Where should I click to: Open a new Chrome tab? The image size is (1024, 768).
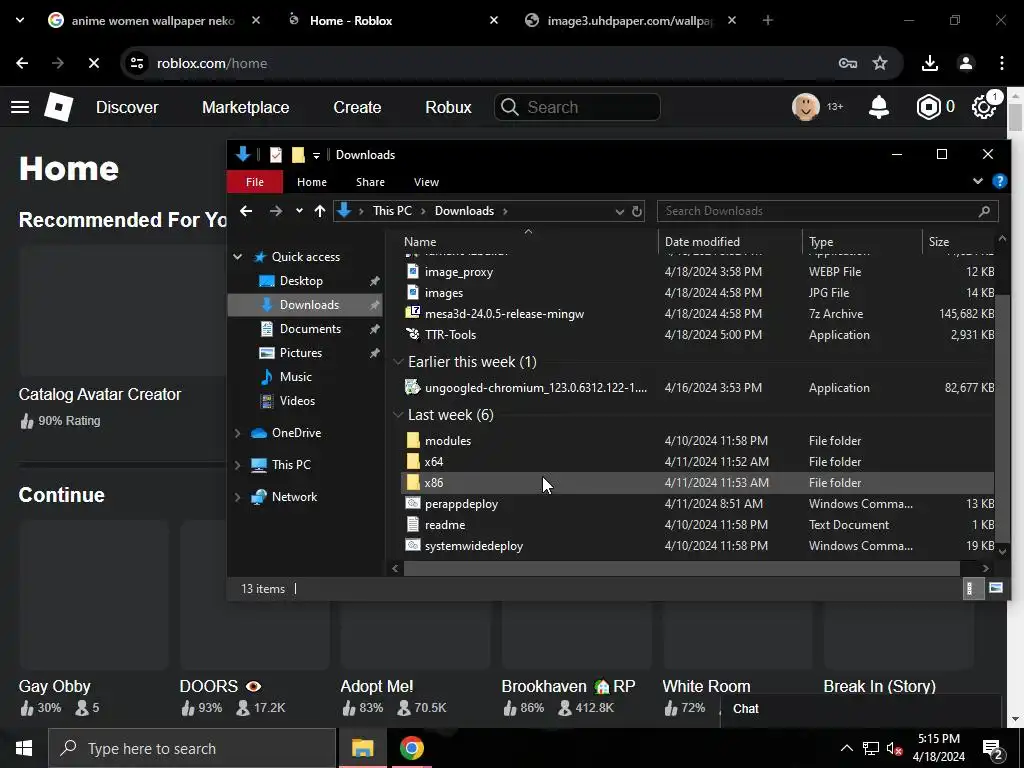pyautogui.click(x=767, y=20)
